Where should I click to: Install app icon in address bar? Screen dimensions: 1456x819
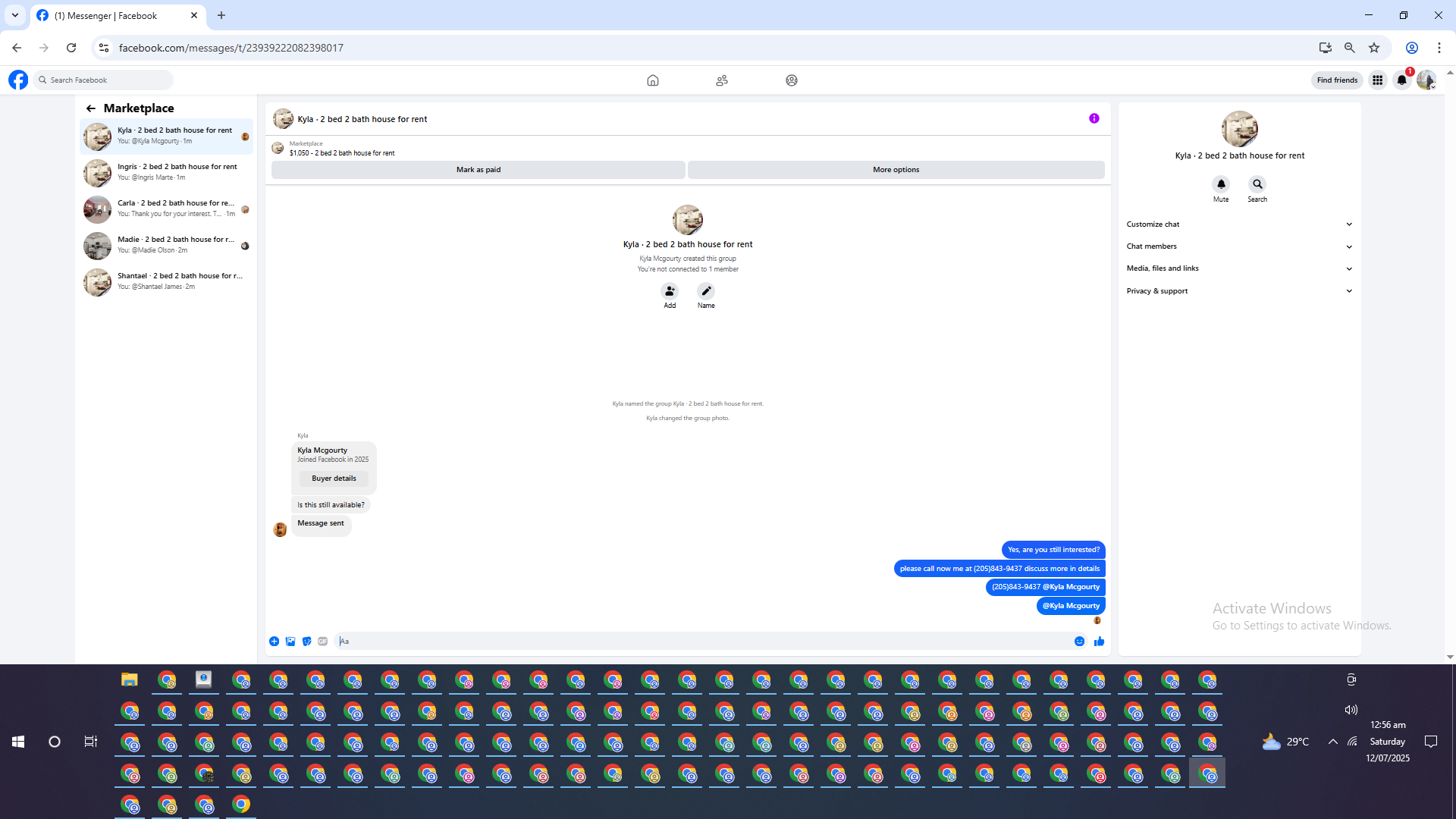pos(1326,48)
